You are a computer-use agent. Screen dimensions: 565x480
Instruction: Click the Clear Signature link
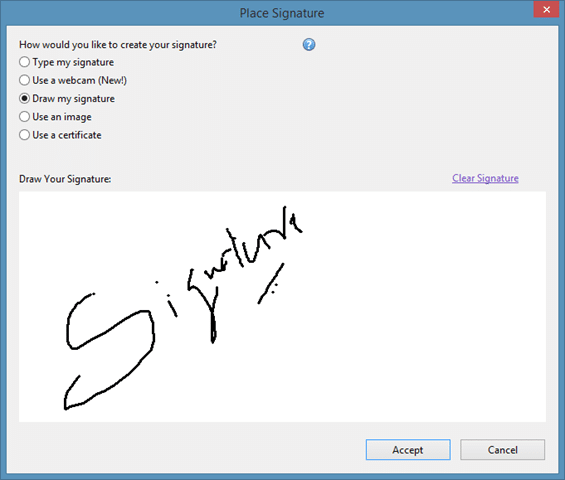485,178
